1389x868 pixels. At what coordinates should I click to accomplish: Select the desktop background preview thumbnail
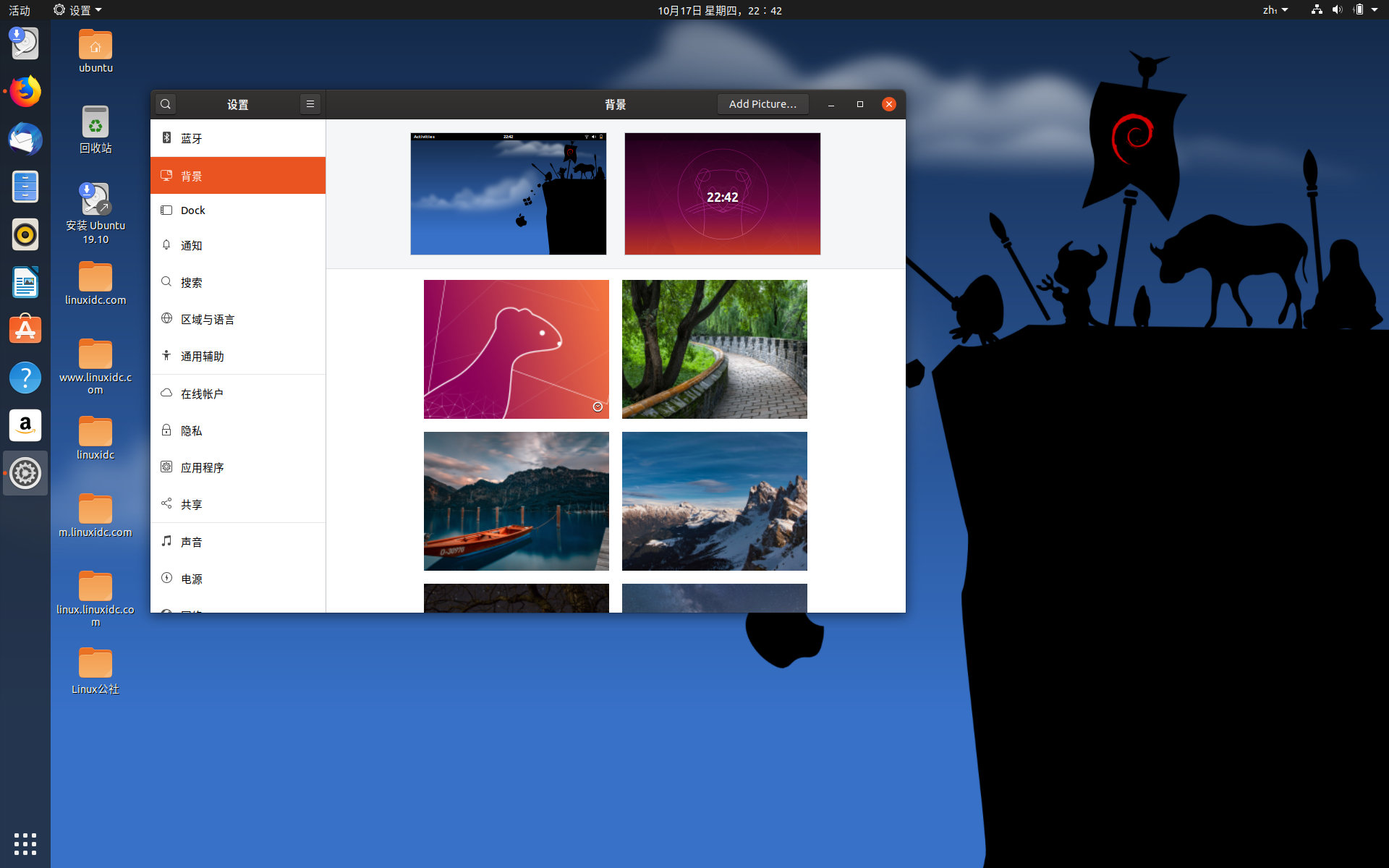coord(509,194)
